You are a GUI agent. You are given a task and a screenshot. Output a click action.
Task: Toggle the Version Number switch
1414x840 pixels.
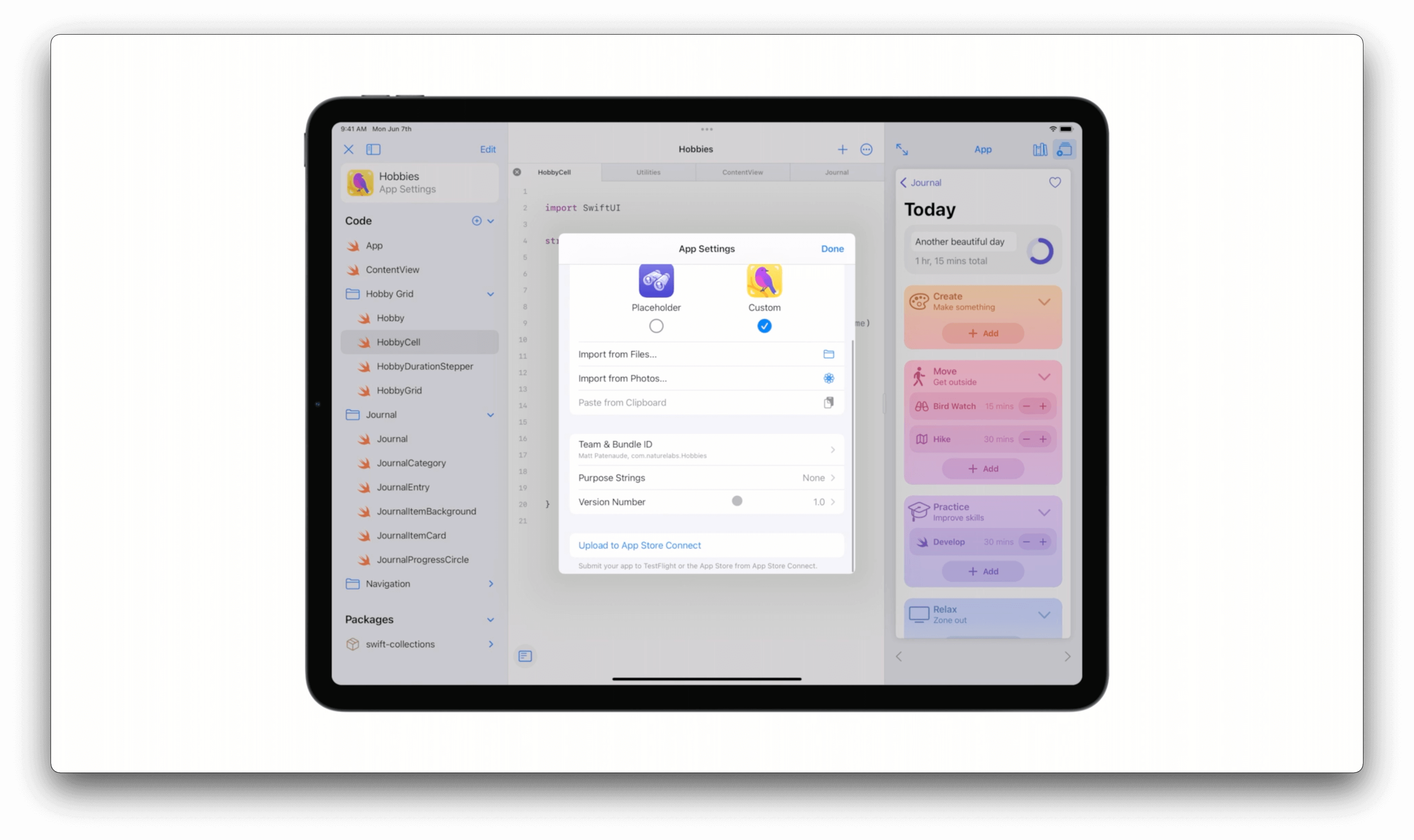pyautogui.click(x=737, y=501)
